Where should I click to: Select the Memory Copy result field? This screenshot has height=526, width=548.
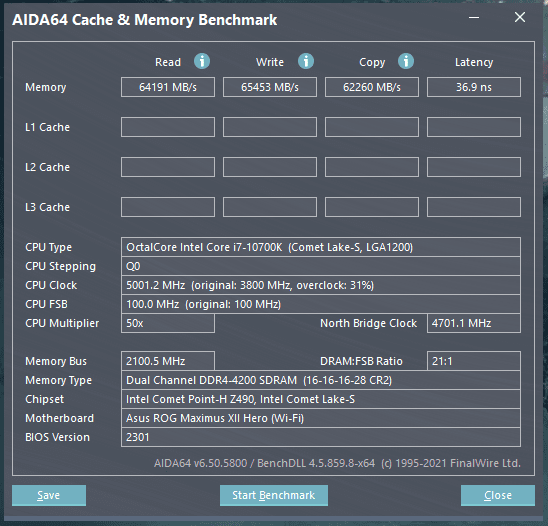tap(372, 87)
